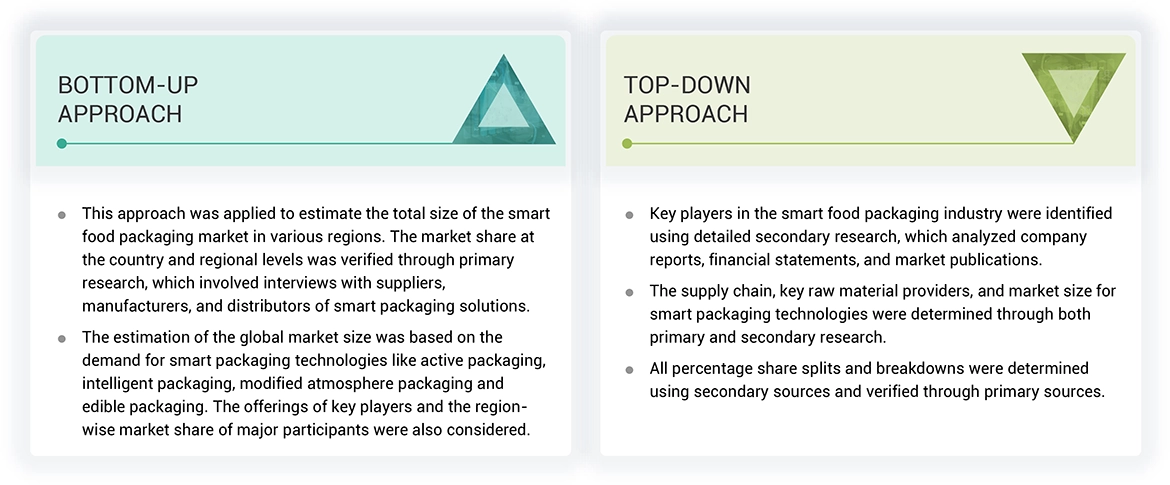
Task: Click the paragraph about primary research interviews
Action: (x=315, y=260)
